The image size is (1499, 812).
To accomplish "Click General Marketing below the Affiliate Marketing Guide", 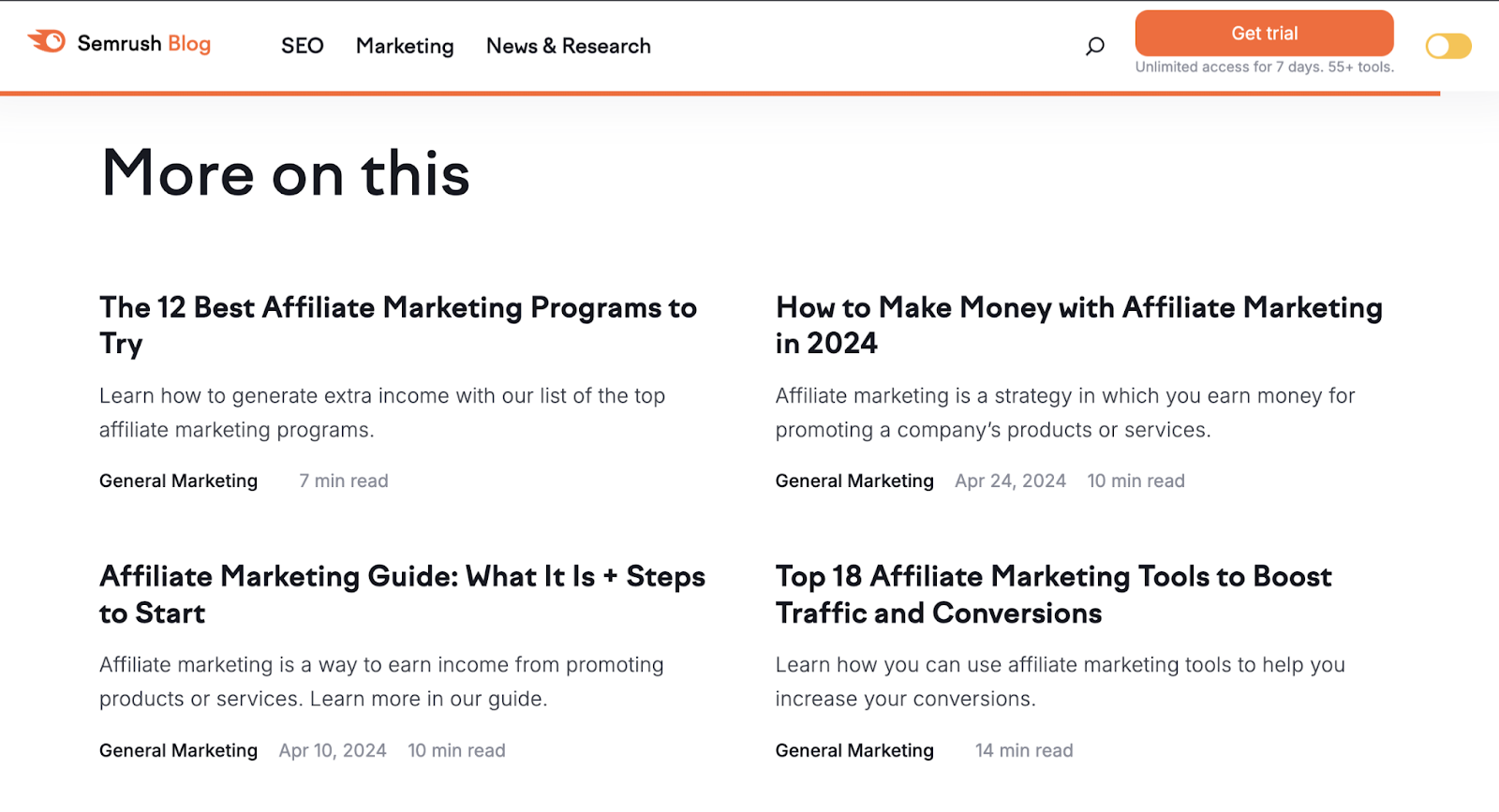I will 178,749.
